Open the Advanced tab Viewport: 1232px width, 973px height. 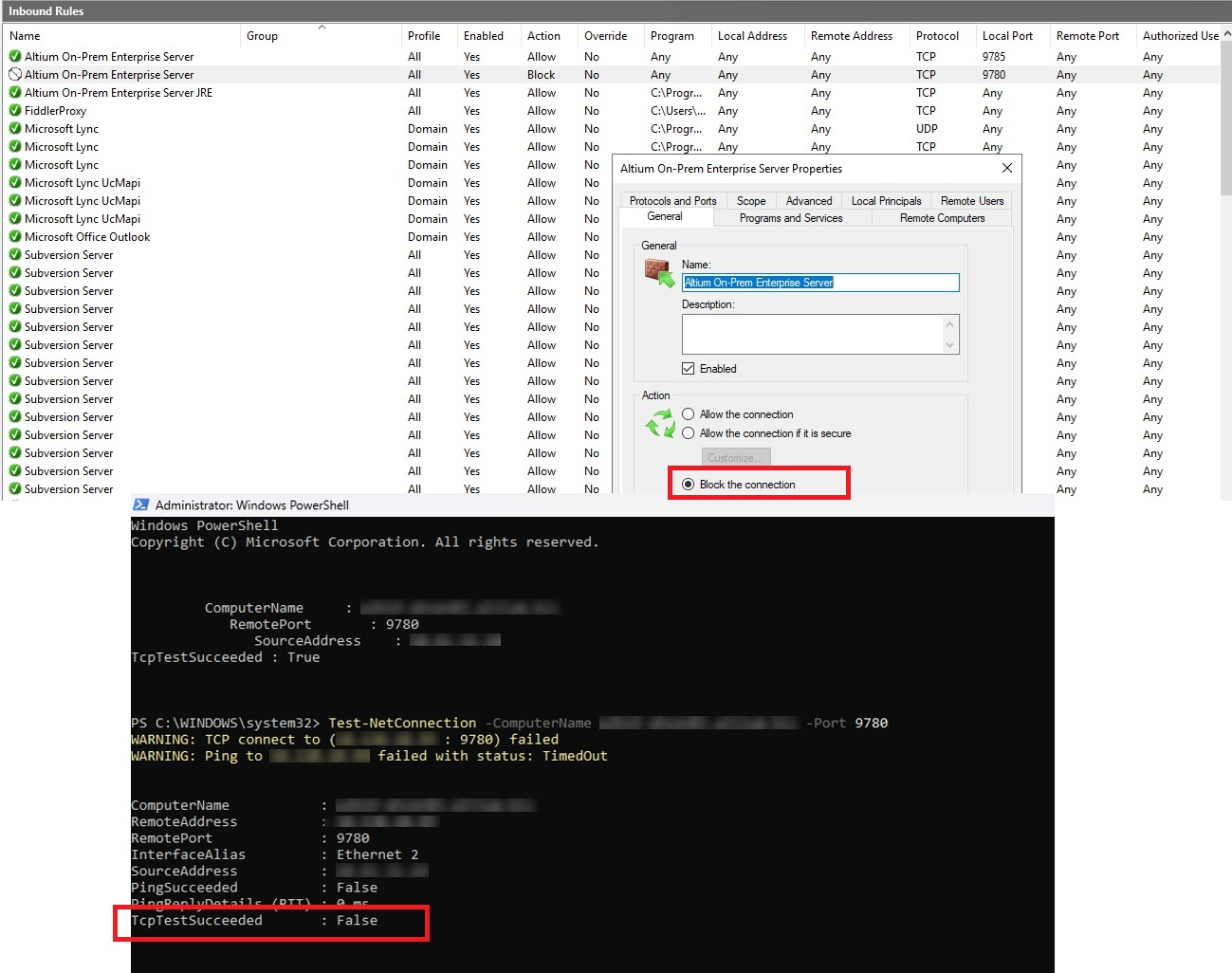809,201
